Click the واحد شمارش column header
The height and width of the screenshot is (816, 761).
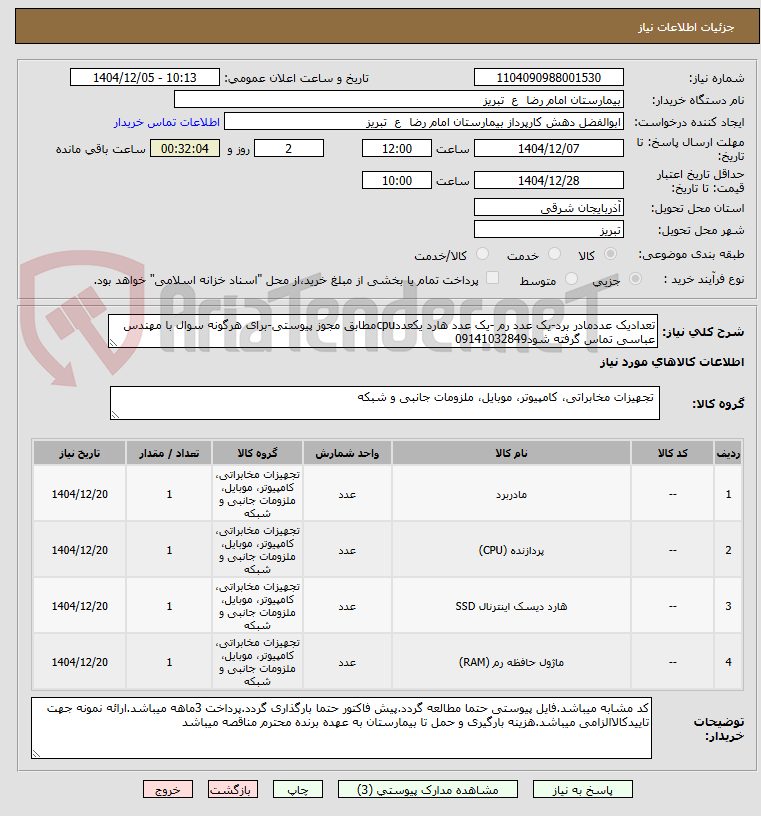pyautogui.click(x=347, y=453)
